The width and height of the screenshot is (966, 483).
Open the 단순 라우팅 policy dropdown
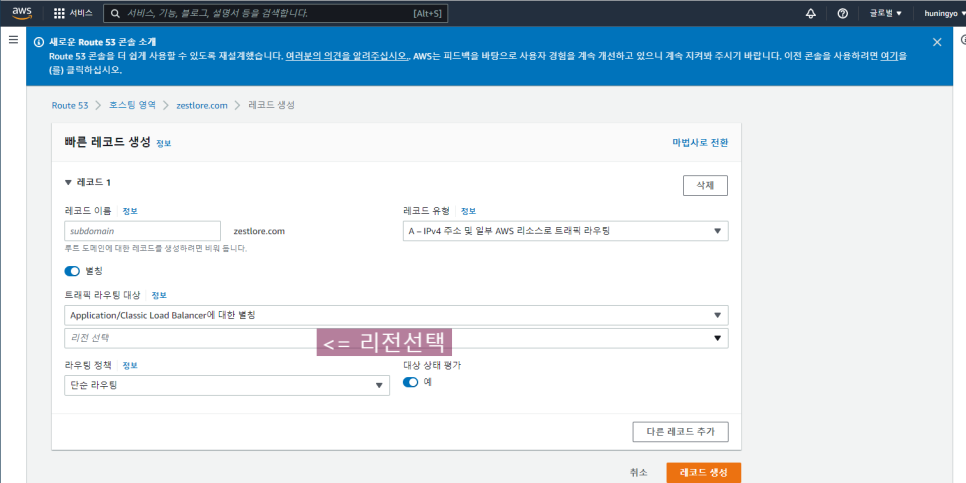227,386
